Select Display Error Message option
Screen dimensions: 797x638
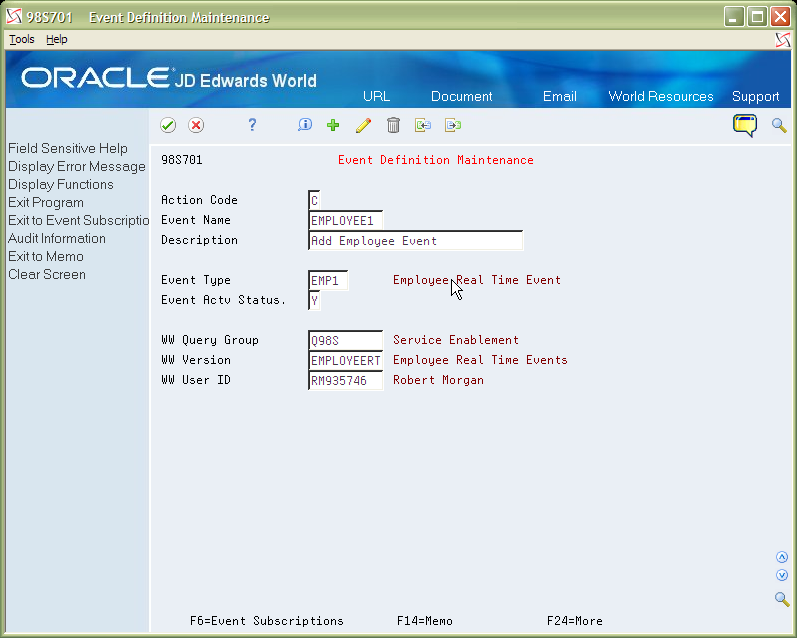(x=77, y=167)
